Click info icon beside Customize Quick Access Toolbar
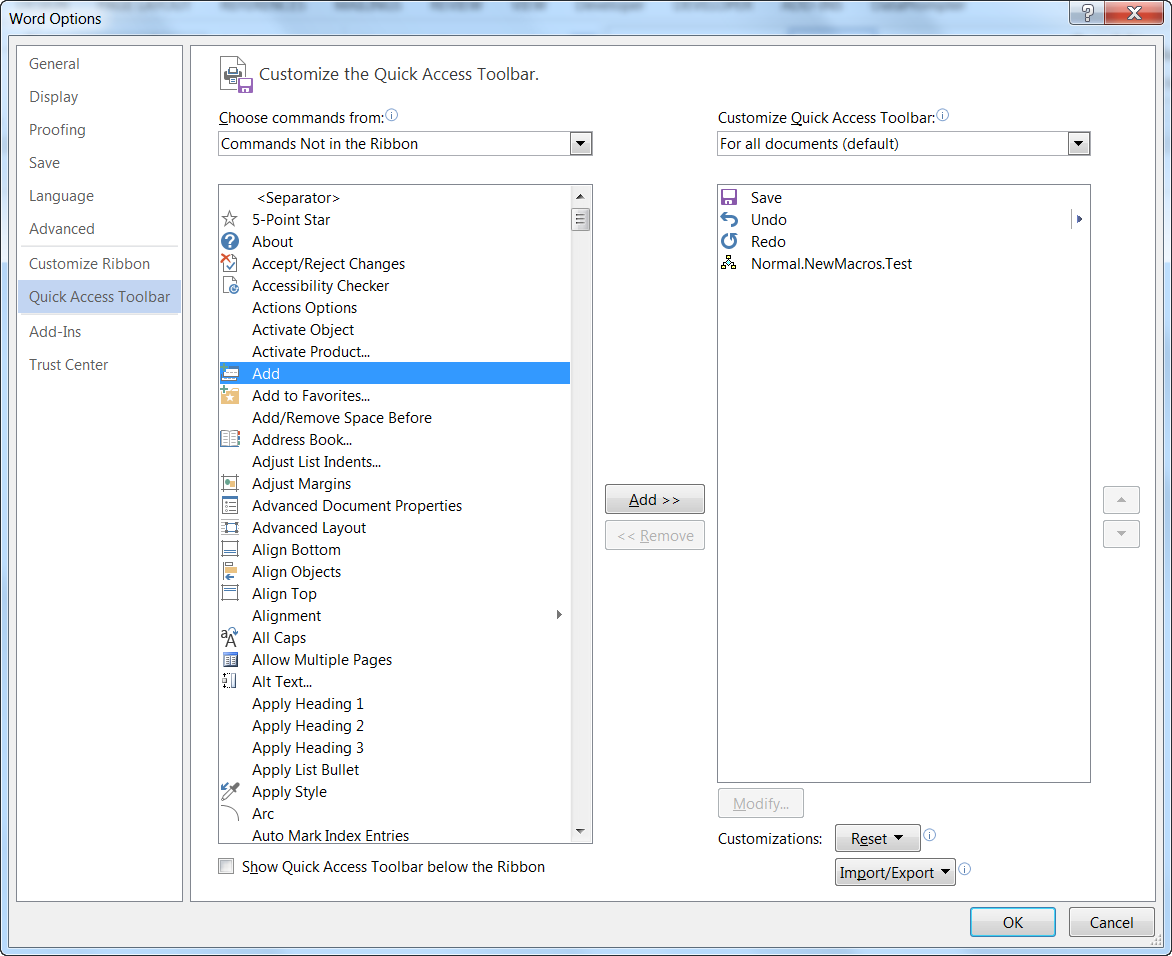This screenshot has width=1172, height=956. click(943, 116)
